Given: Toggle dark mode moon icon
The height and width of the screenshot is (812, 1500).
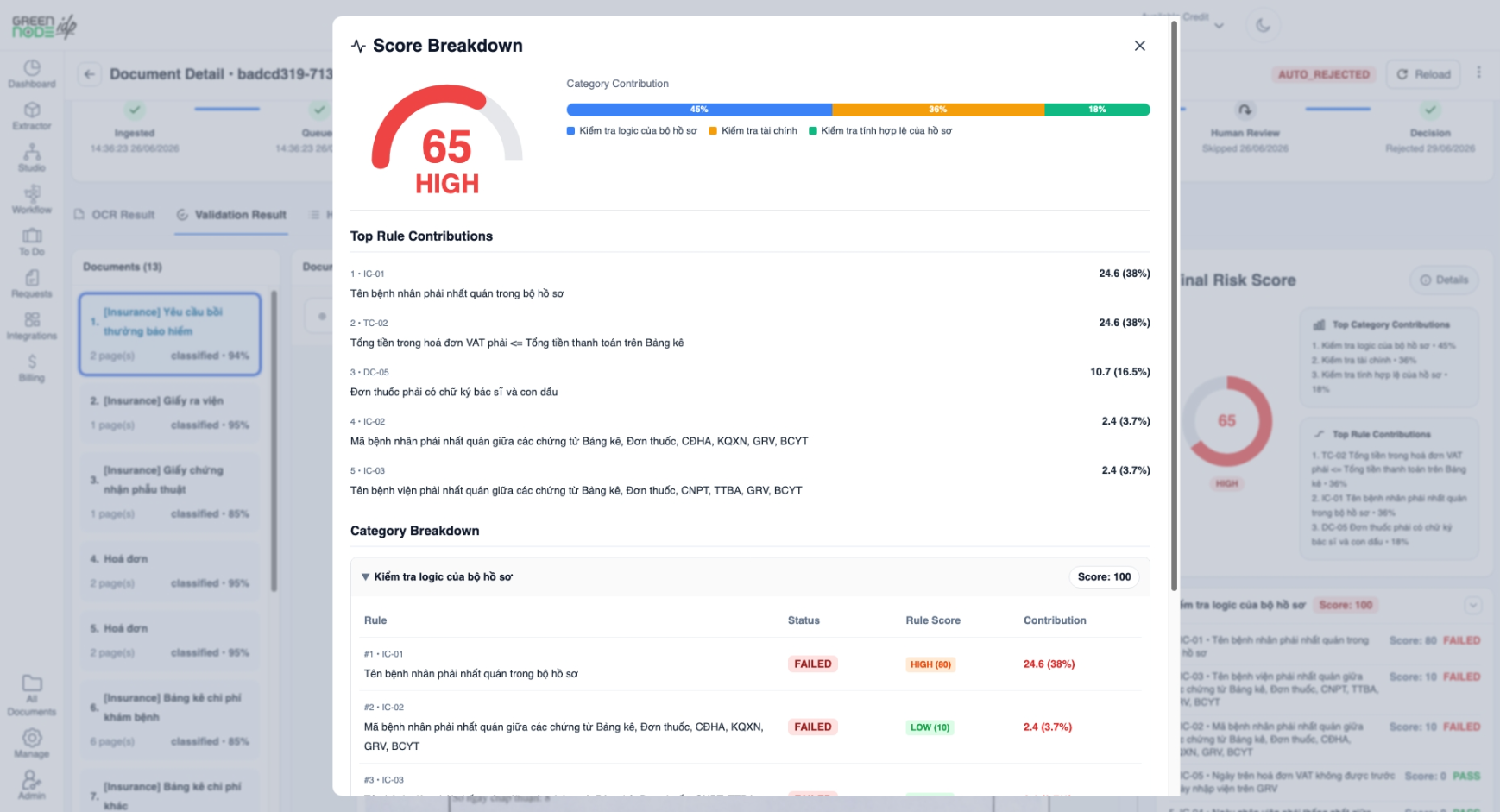Looking at the screenshot, I should point(1263,25).
